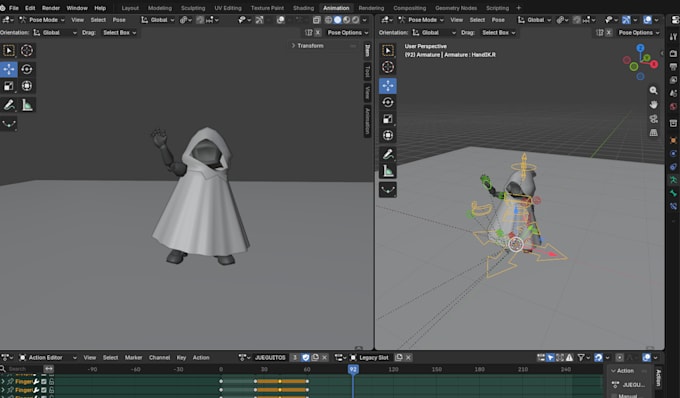This screenshot has height=398, width=680.
Task: Select the Rotate tool in left viewport
Action: [x=27, y=69]
